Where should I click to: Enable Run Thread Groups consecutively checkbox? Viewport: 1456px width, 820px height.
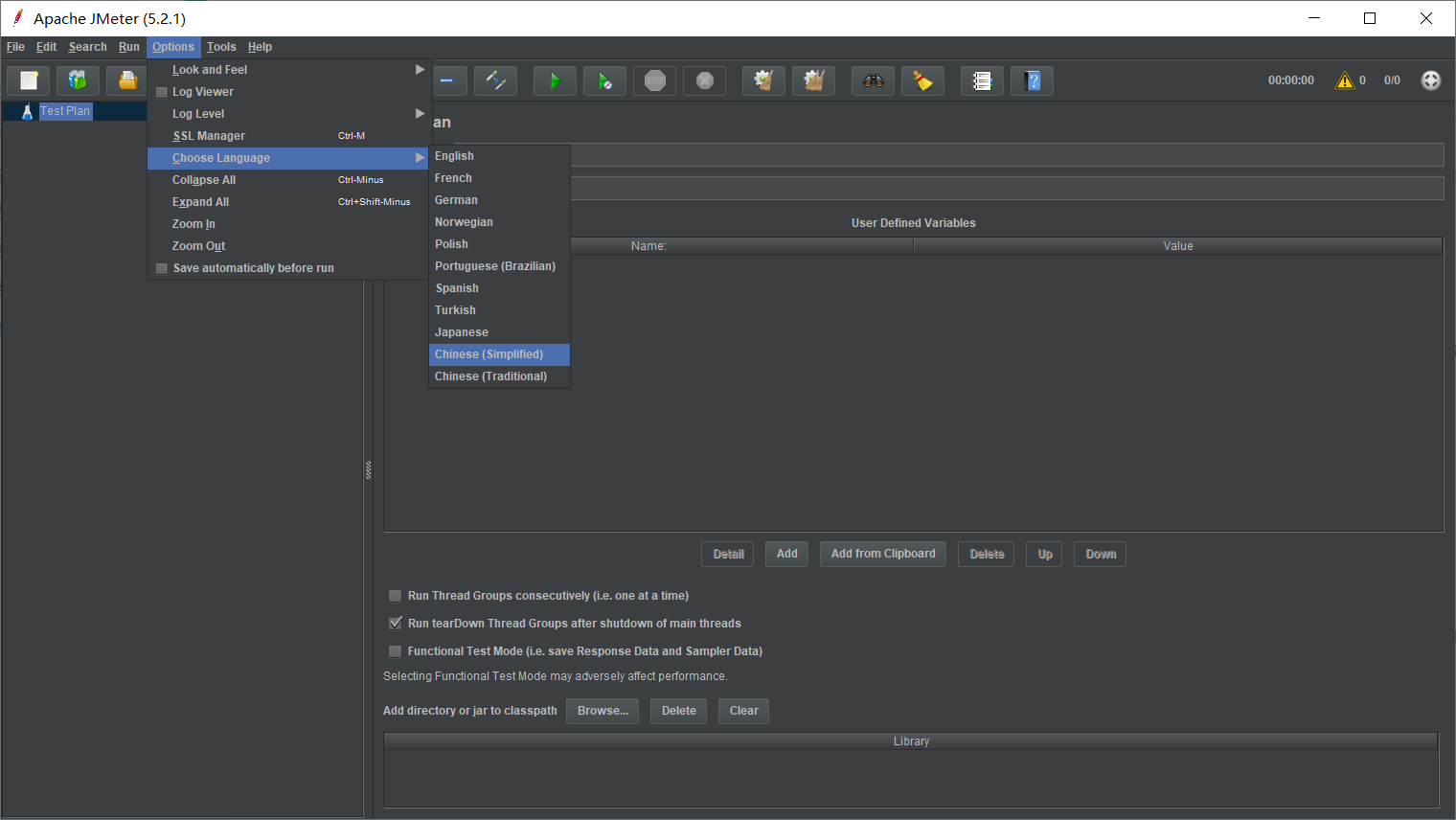coord(395,596)
